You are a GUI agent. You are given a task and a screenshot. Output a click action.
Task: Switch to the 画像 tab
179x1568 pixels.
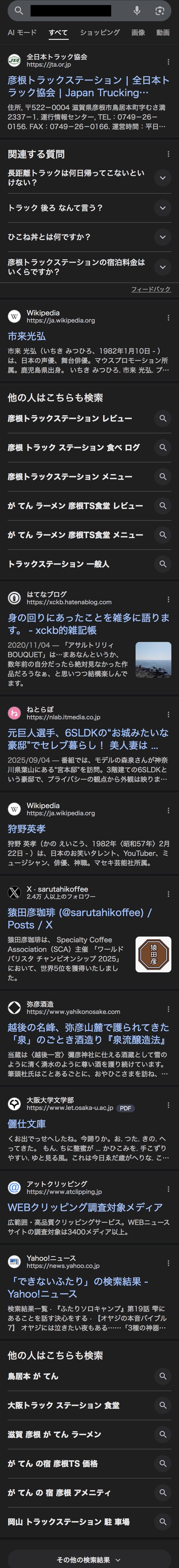(138, 32)
